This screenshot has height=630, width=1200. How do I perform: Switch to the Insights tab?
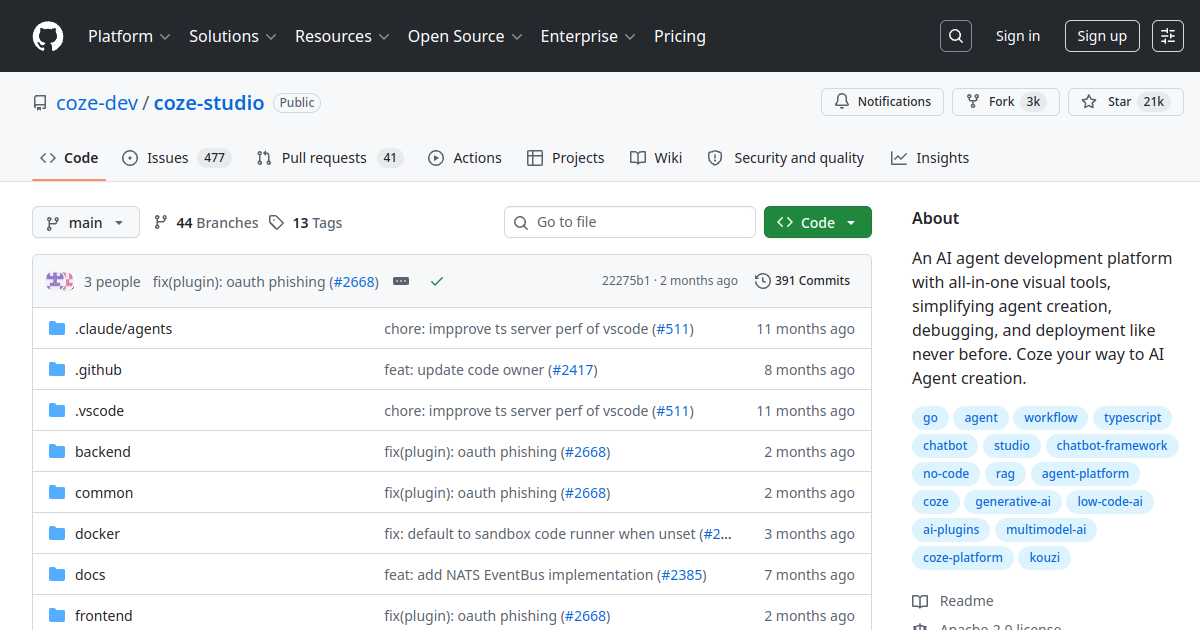(x=930, y=158)
